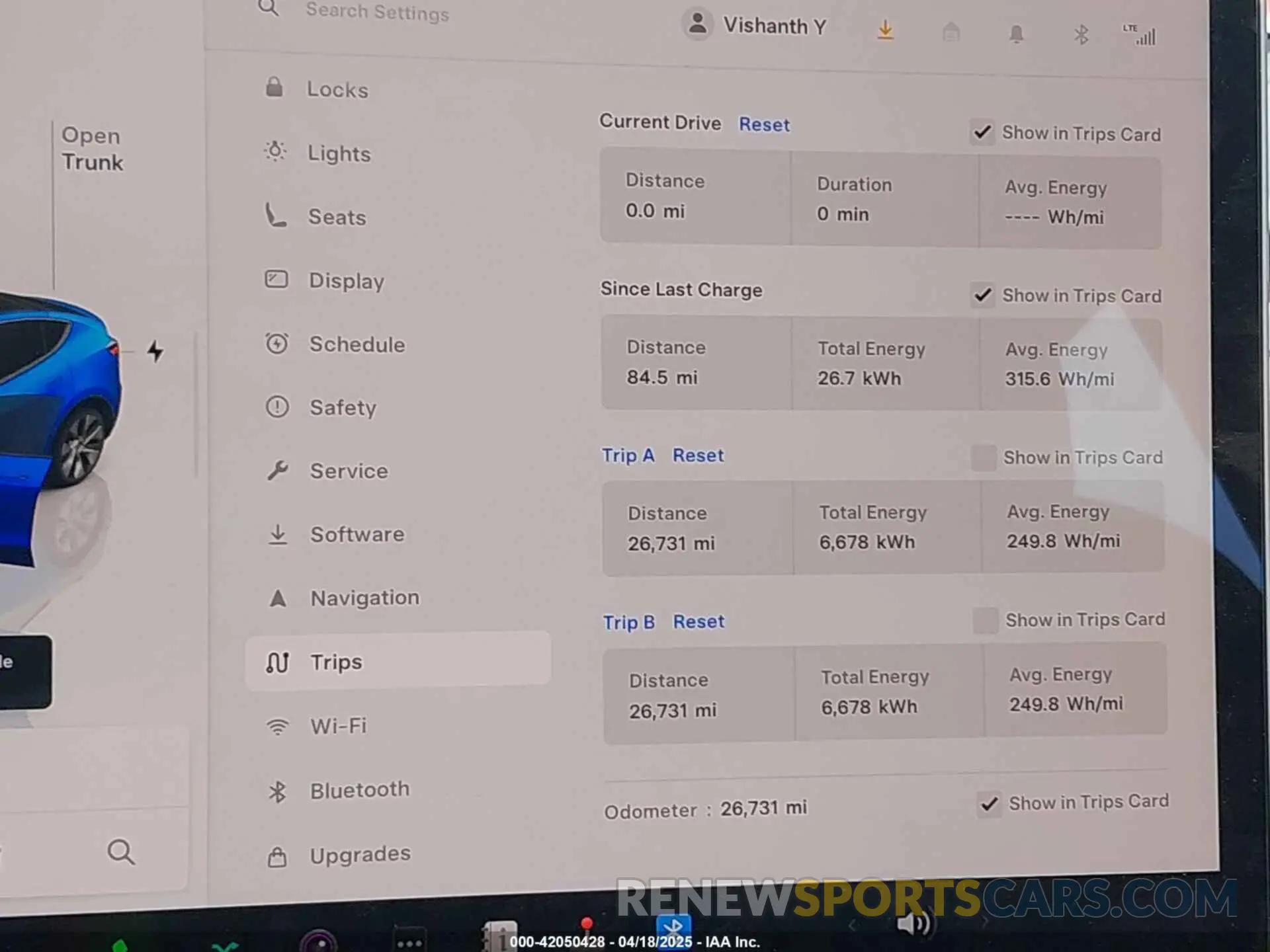
Task: Click the Current Drive 0.0 mi distance
Action: coord(655,211)
